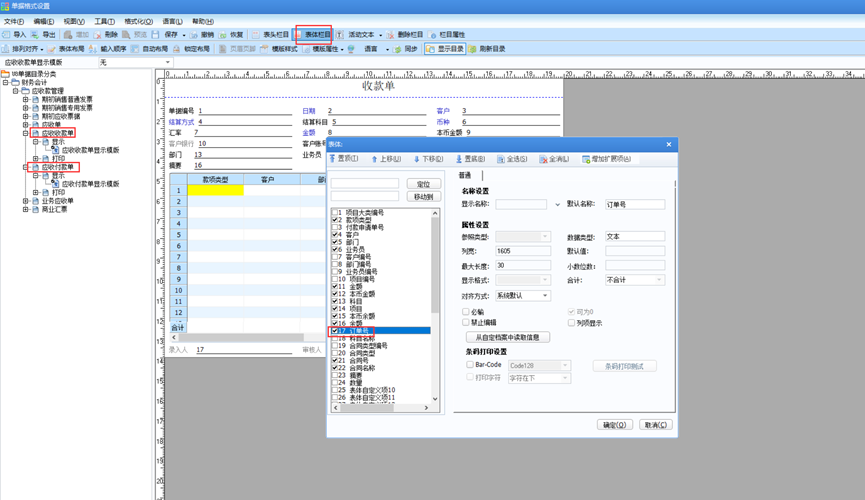The width and height of the screenshot is (865, 500).
Task: Click the 保存 save toolbar icon
Action: pyautogui.click(x=156, y=35)
